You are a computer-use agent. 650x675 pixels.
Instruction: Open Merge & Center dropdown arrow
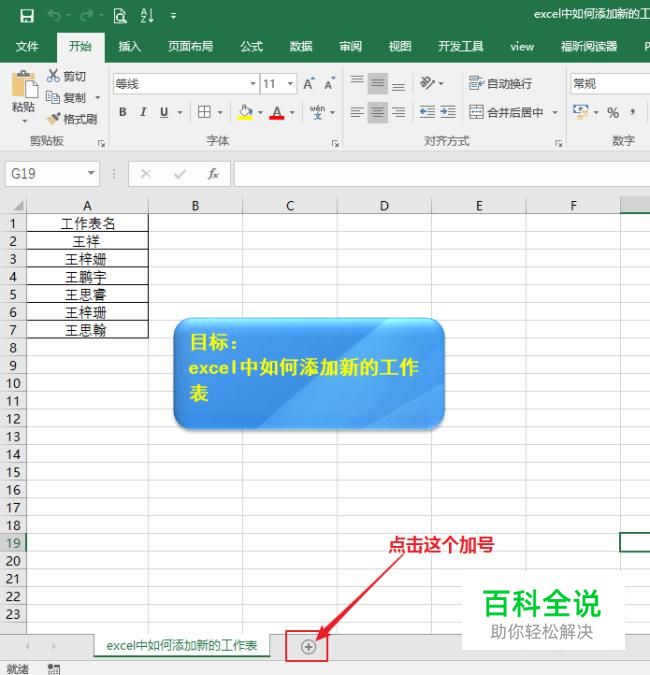point(555,112)
